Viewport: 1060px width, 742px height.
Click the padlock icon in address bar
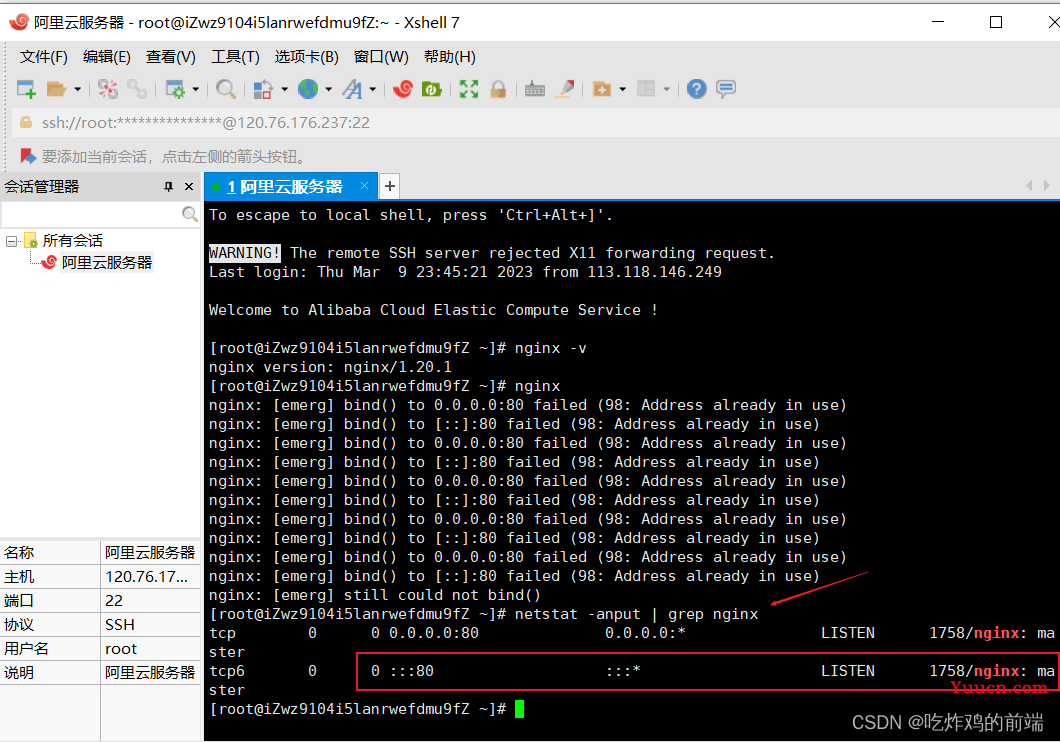[26, 122]
